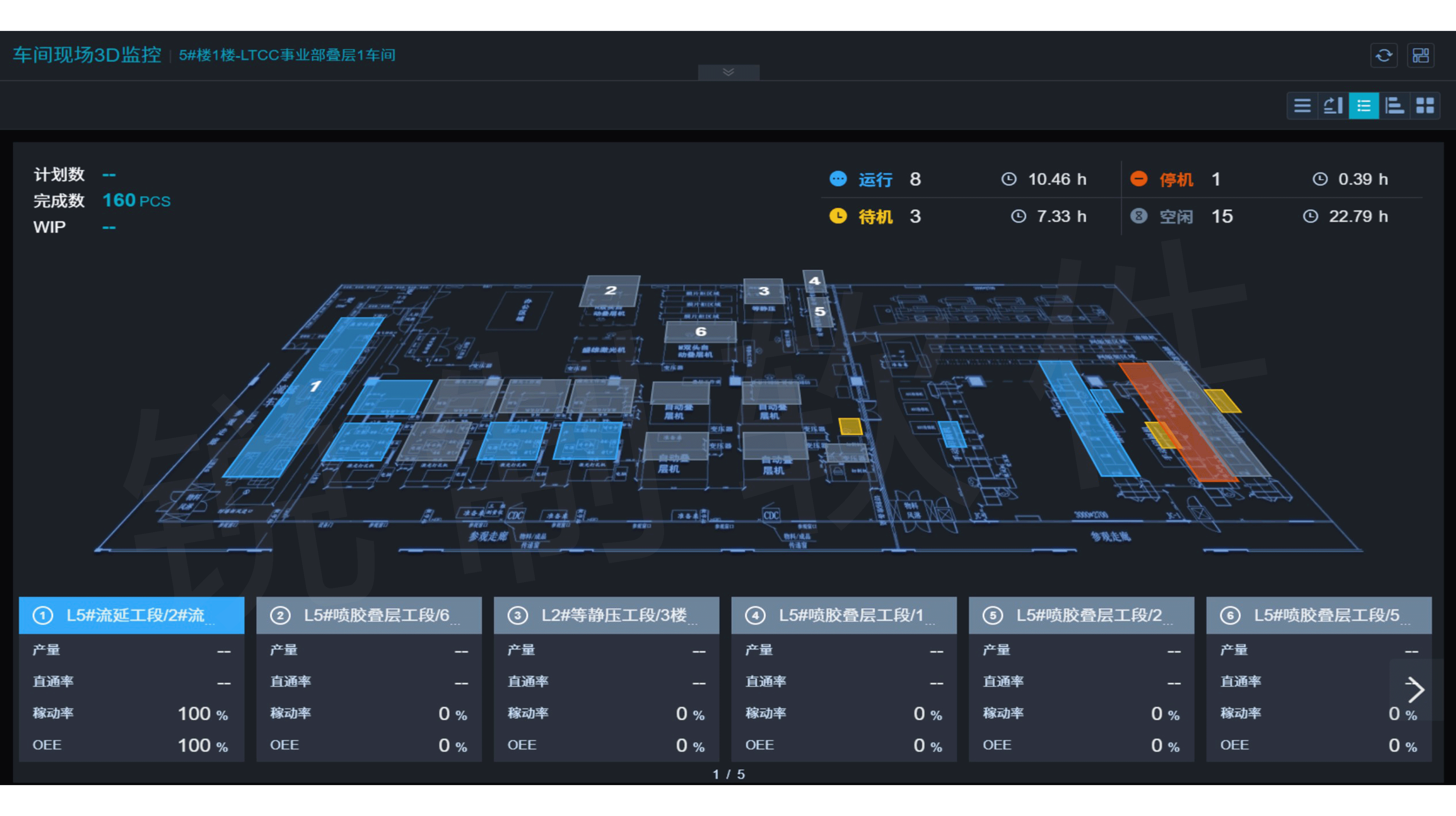Expand the header collapse chevron
Screen dimensions: 1456x816
[728, 72]
